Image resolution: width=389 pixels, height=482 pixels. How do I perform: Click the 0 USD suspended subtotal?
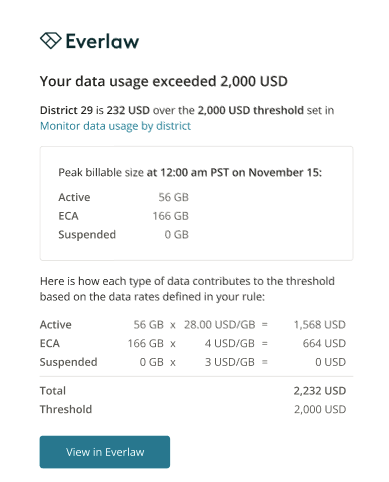tap(331, 362)
